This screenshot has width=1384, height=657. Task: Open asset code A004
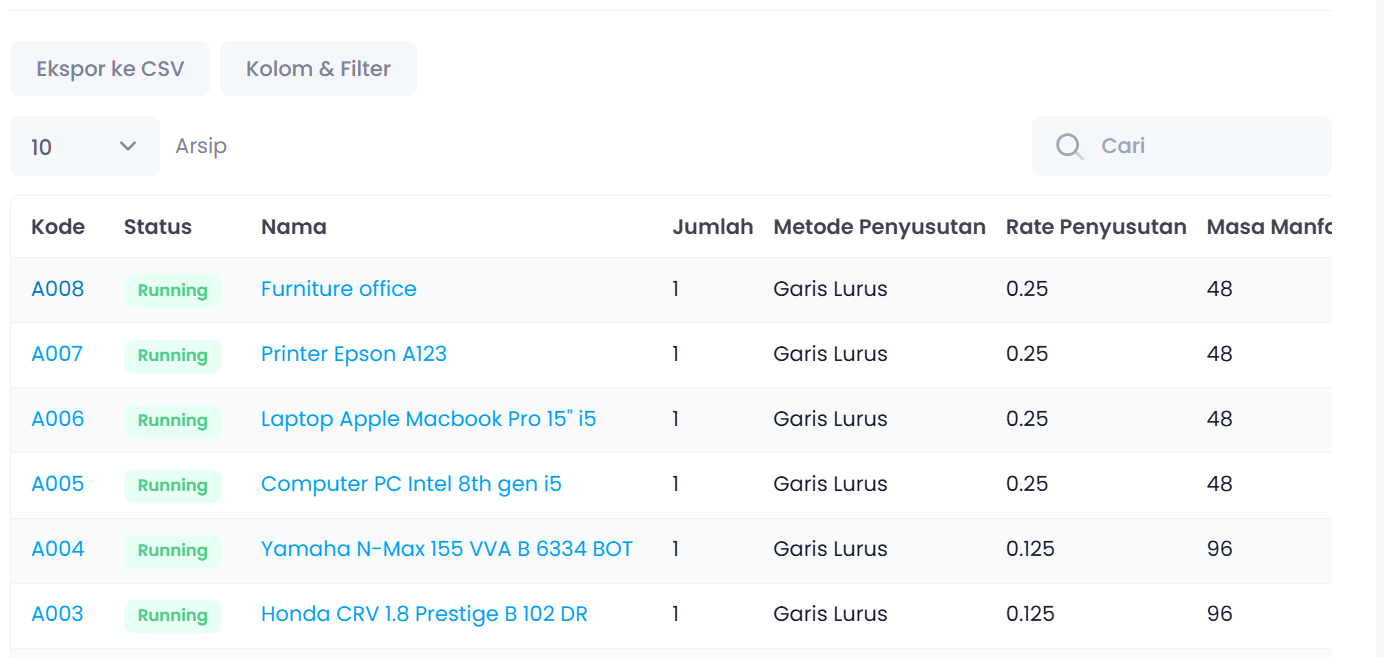pos(57,549)
